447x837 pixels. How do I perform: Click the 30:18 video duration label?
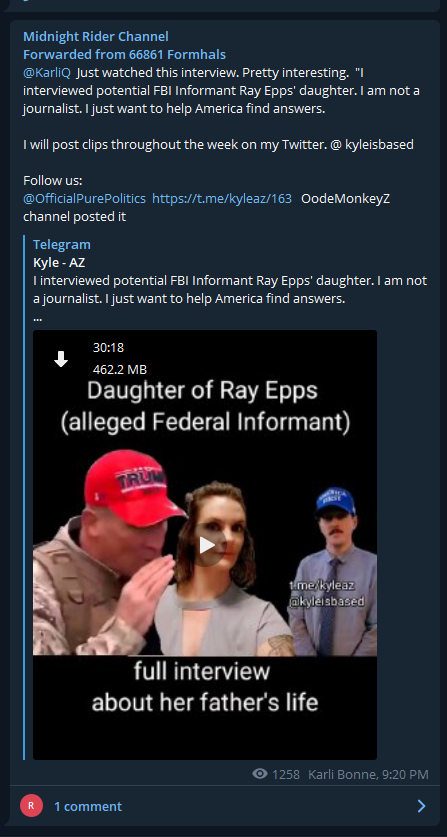tap(108, 348)
